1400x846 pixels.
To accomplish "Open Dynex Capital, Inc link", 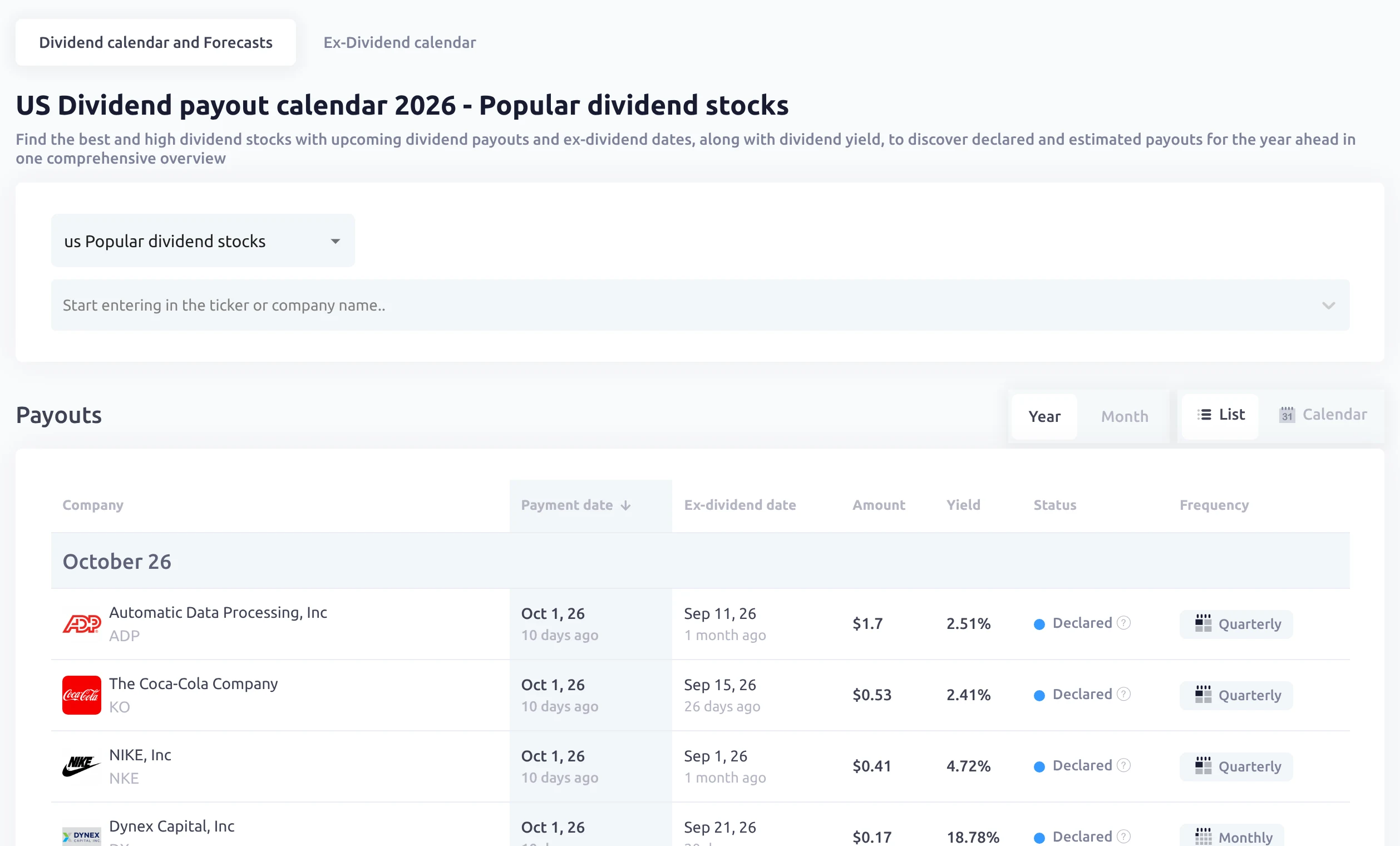I will [x=171, y=826].
